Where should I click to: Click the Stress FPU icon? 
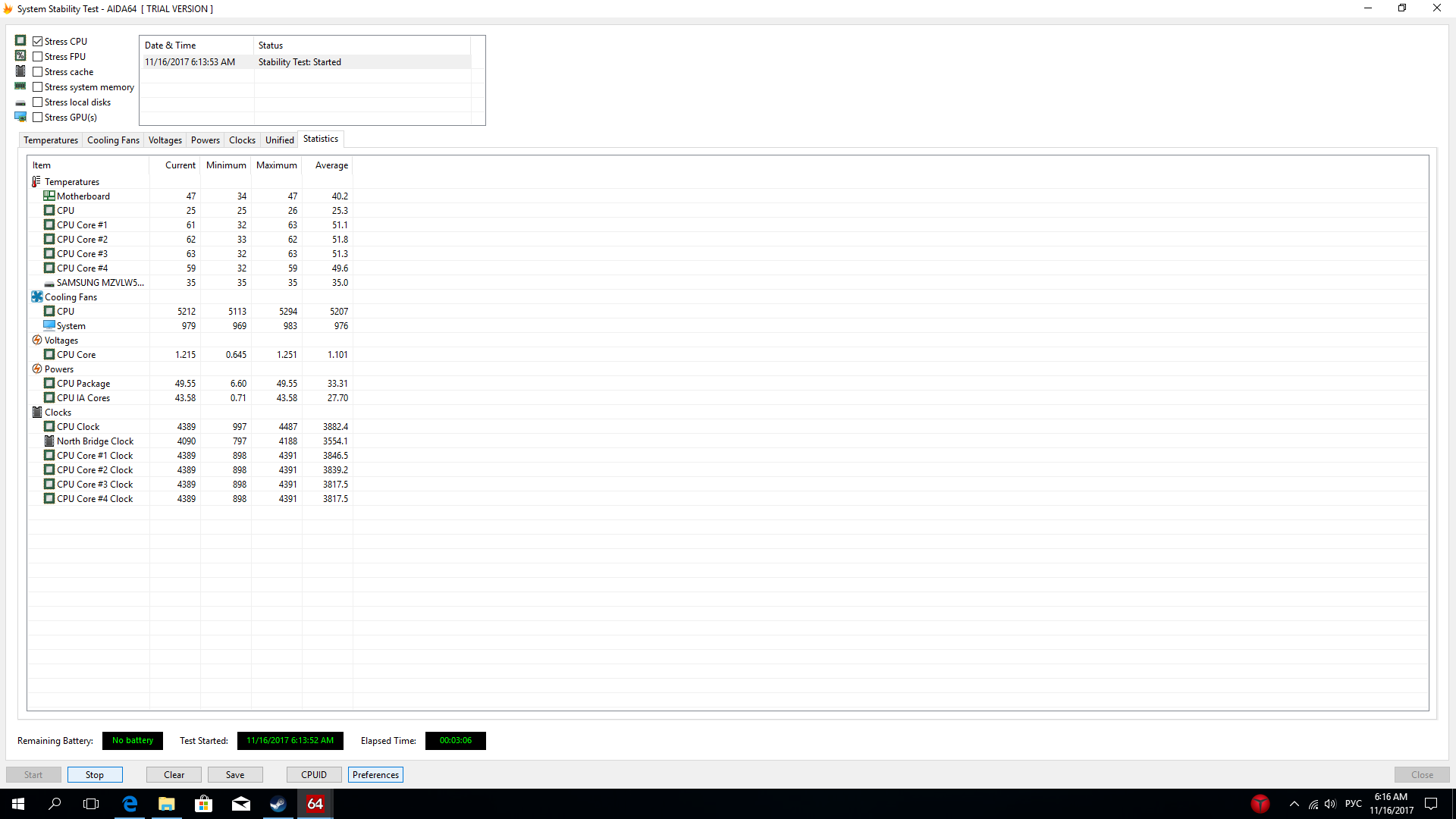coord(20,56)
